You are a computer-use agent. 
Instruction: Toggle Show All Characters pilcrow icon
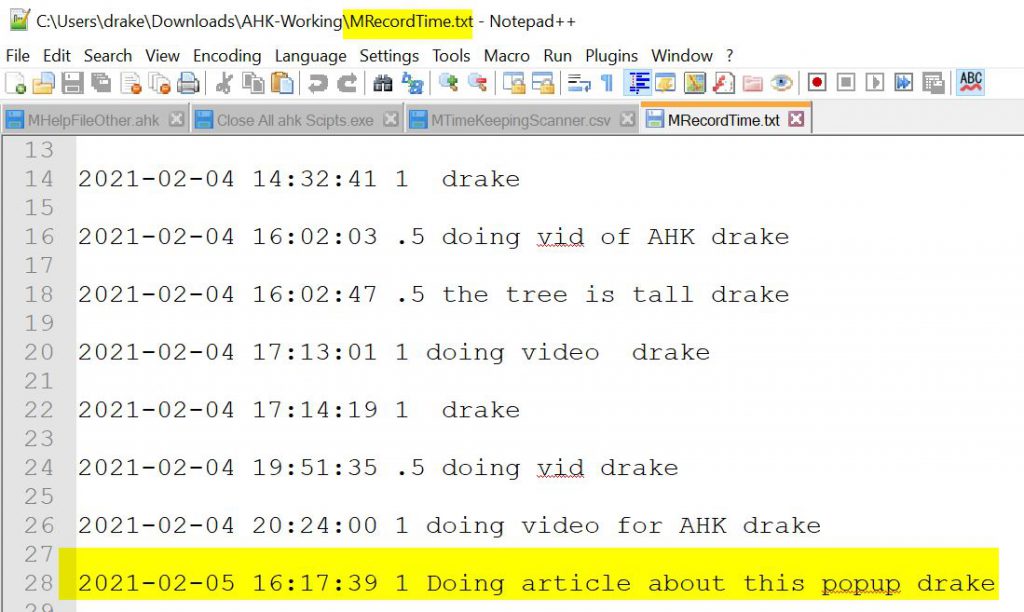click(607, 83)
